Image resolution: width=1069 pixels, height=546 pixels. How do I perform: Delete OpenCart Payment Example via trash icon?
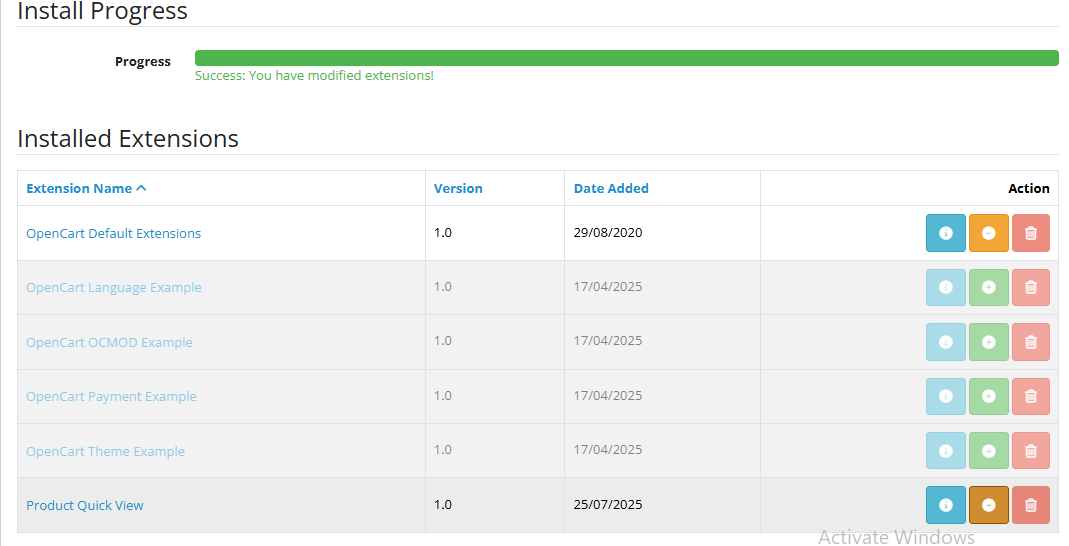pos(1030,396)
